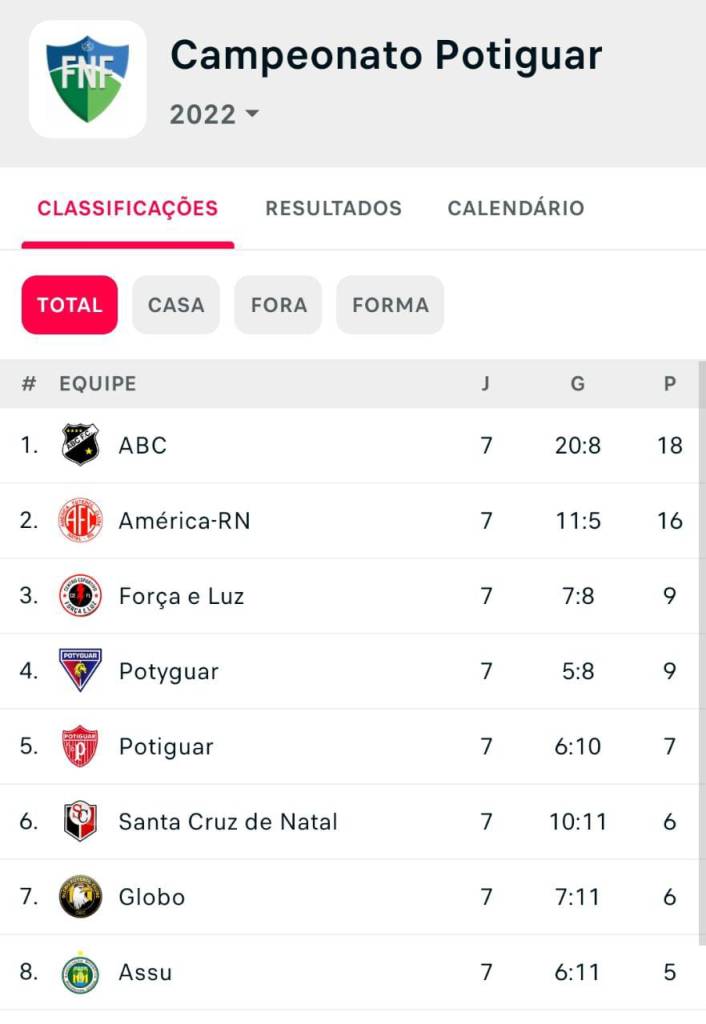The height and width of the screenshot is (1024, 706).
Task: Switch to the Forma filter
Action: [x=390, y=305]
